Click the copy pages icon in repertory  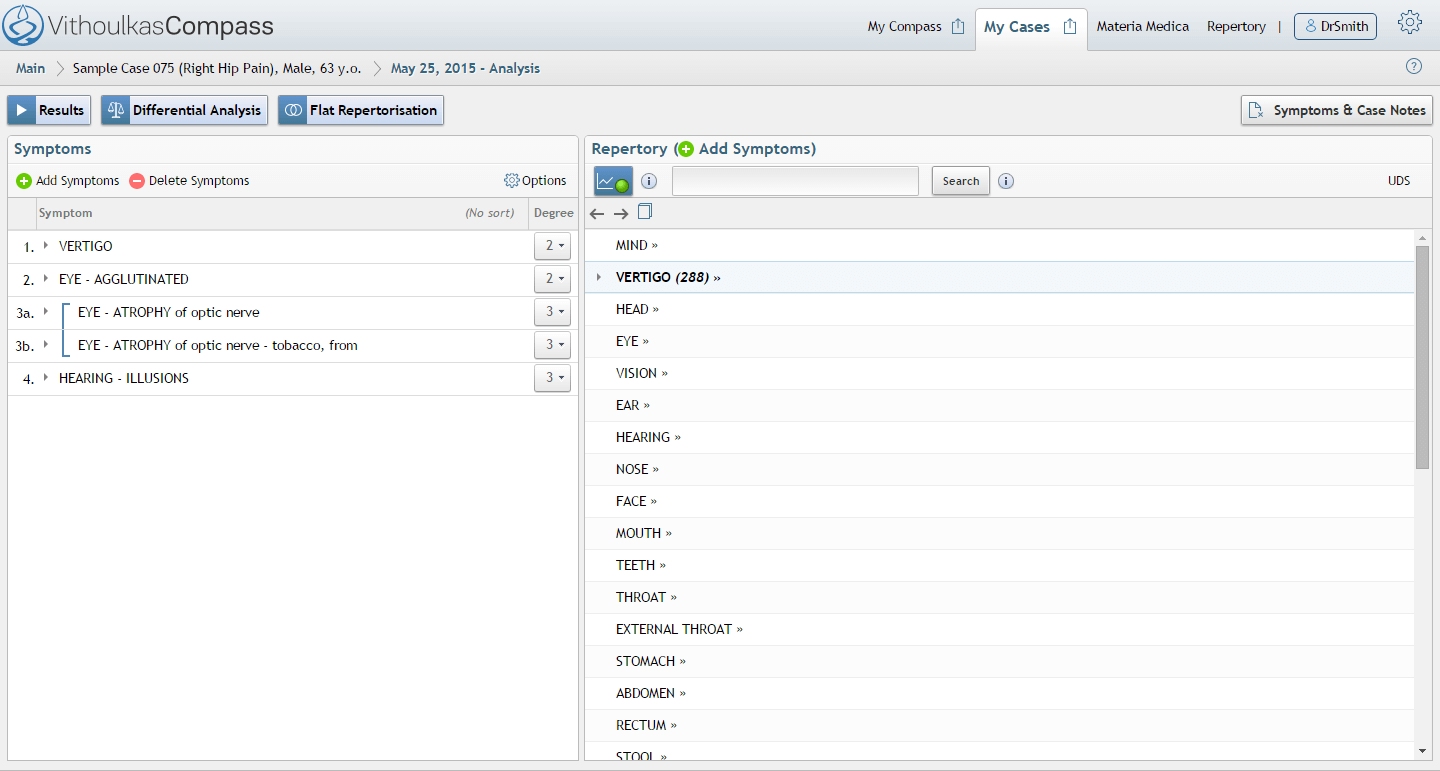pyautogui.click(x=645, y=212)
